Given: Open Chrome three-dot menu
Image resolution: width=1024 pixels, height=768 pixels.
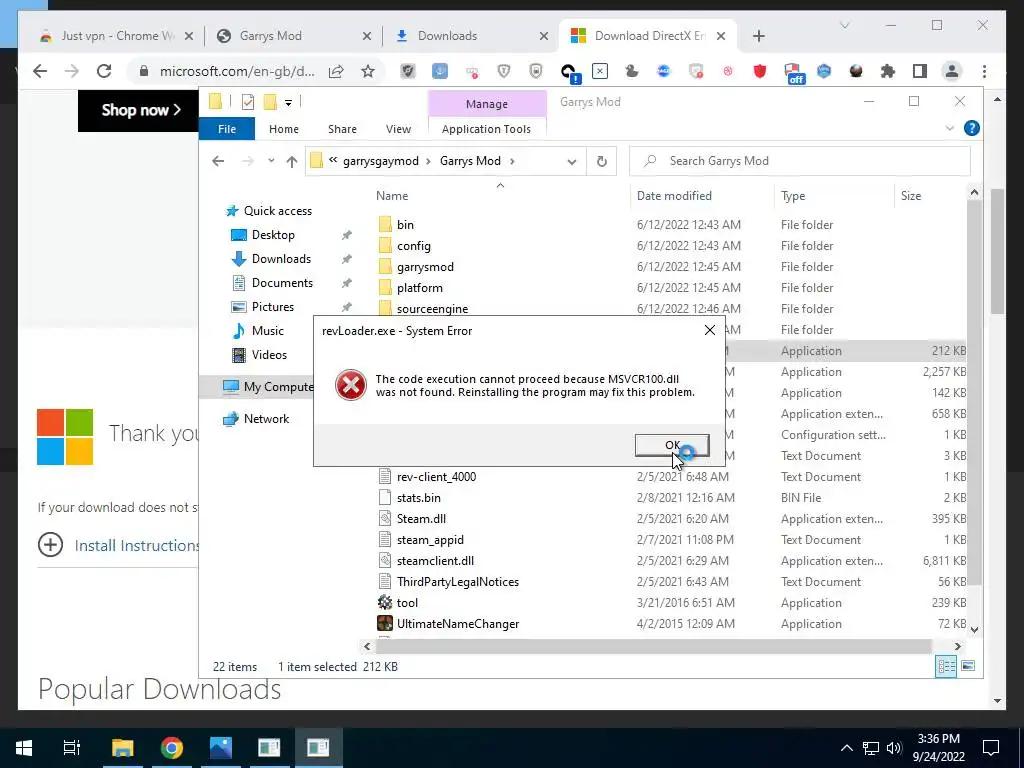Looking at the screenshot, I should pos(984,71).
